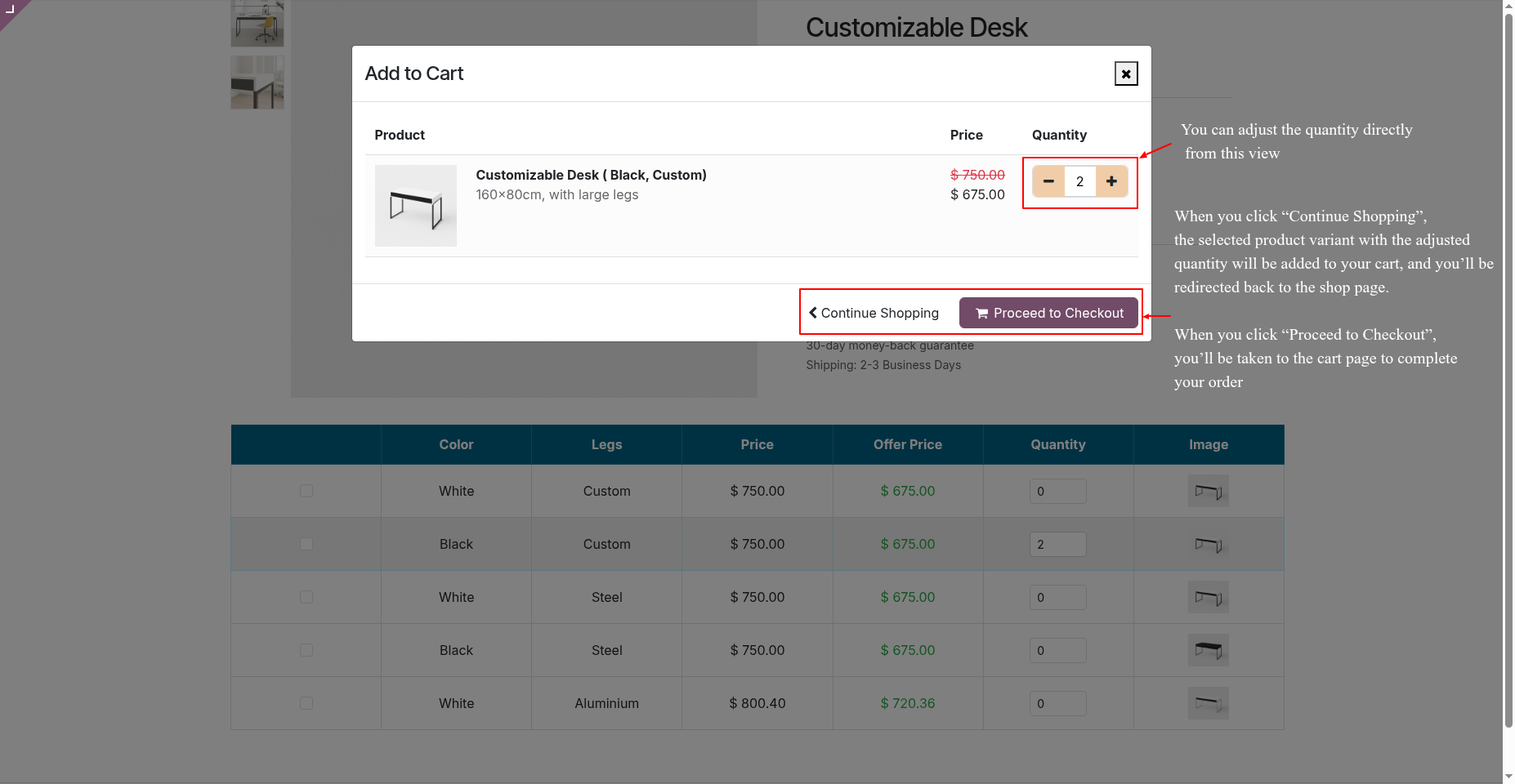Click the table Quantity column header
The image size is (1515, 784).
(x=1058, y=444)
